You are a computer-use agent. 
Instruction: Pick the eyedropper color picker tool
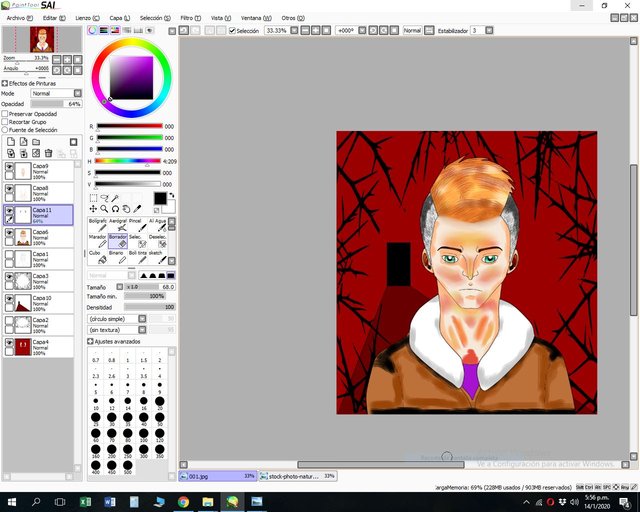click(x=137, y=209)
